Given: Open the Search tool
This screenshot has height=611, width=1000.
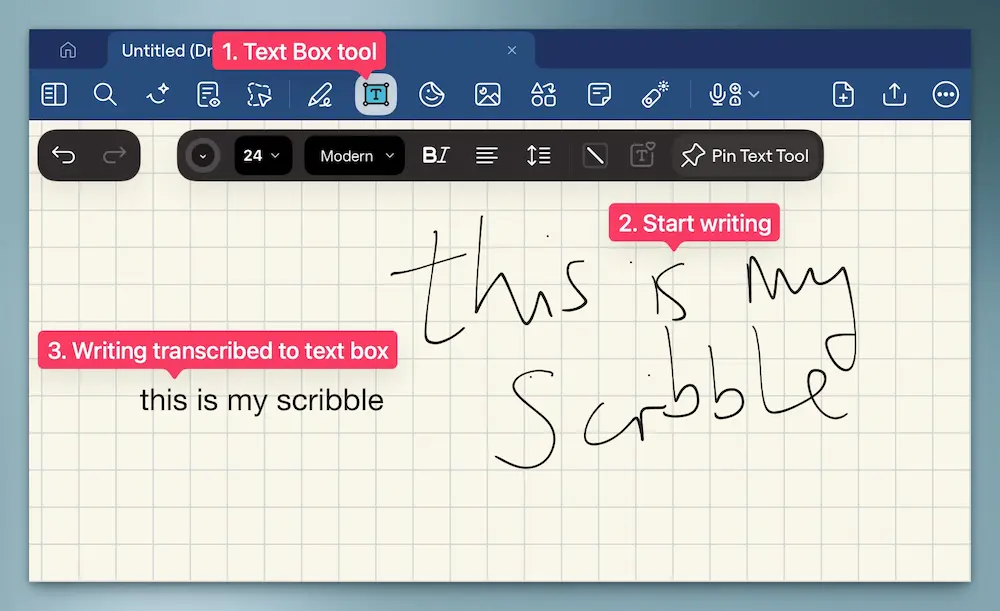Looking at the screenshot, I should click(105, 94).
